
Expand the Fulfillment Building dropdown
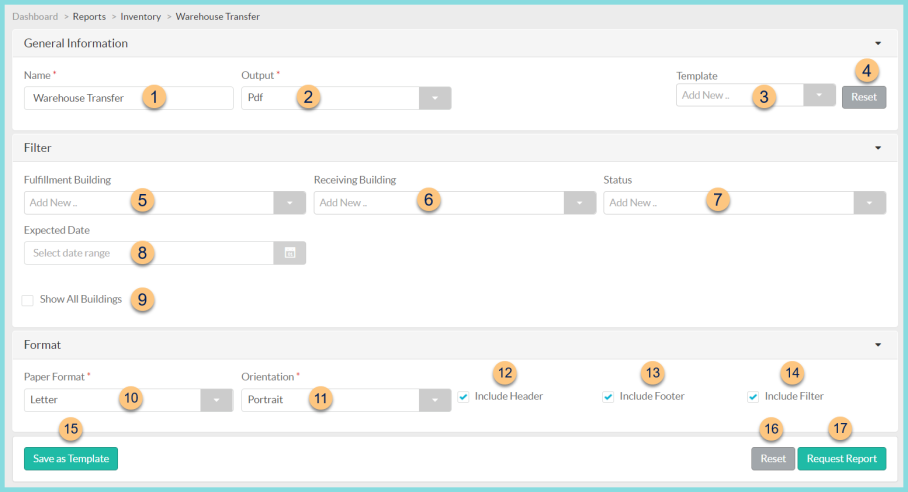coord(290,203)
